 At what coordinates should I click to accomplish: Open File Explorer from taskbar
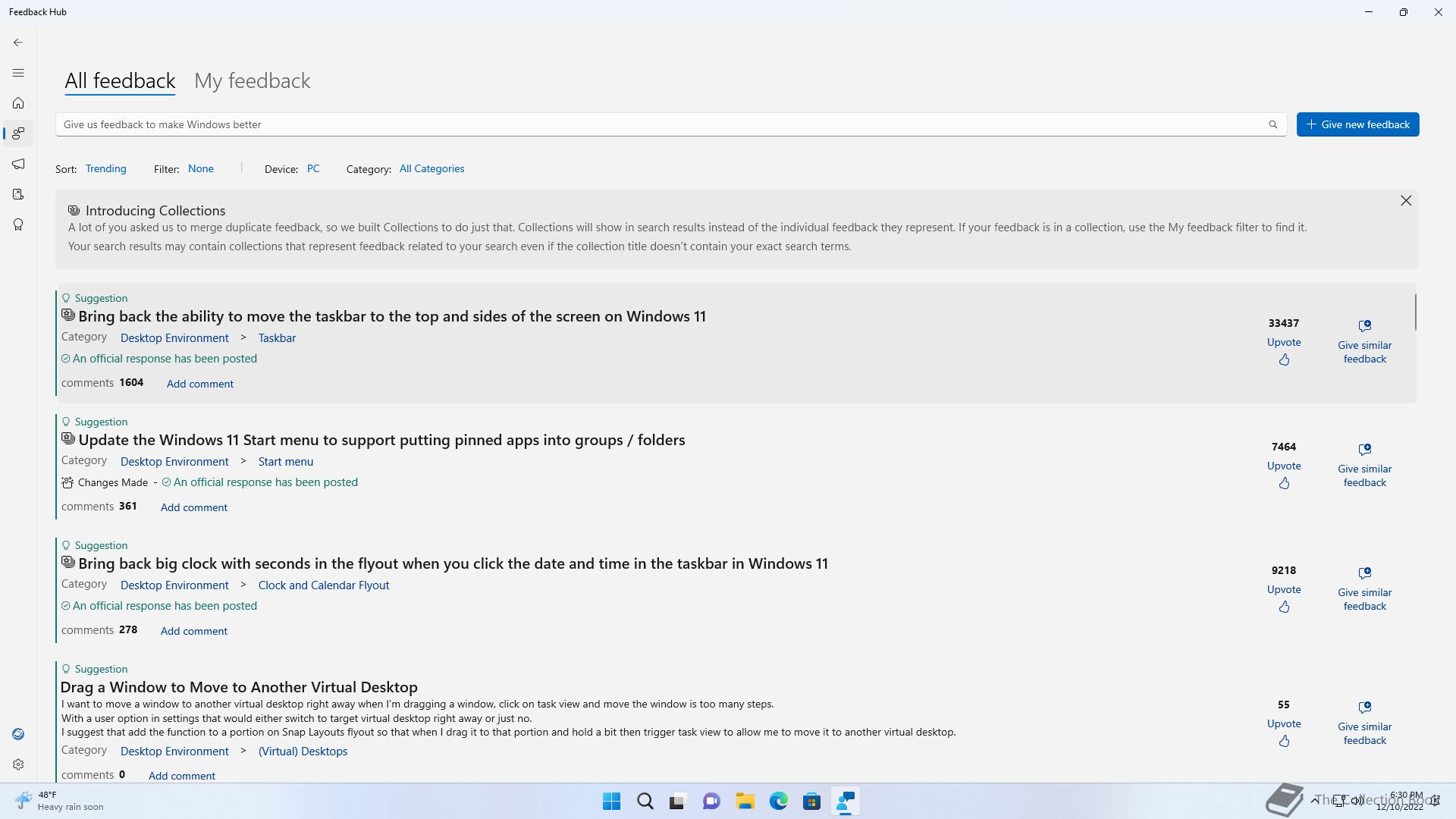745,802
